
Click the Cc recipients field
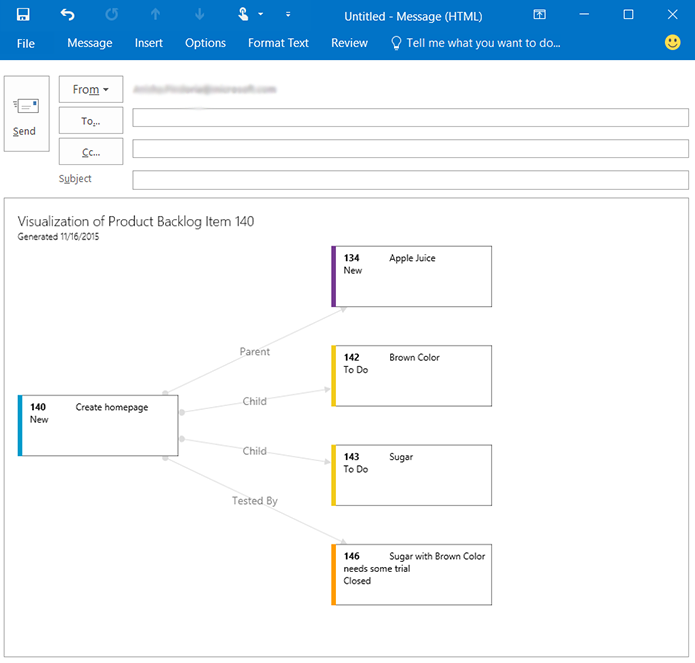tap(410, 149)
